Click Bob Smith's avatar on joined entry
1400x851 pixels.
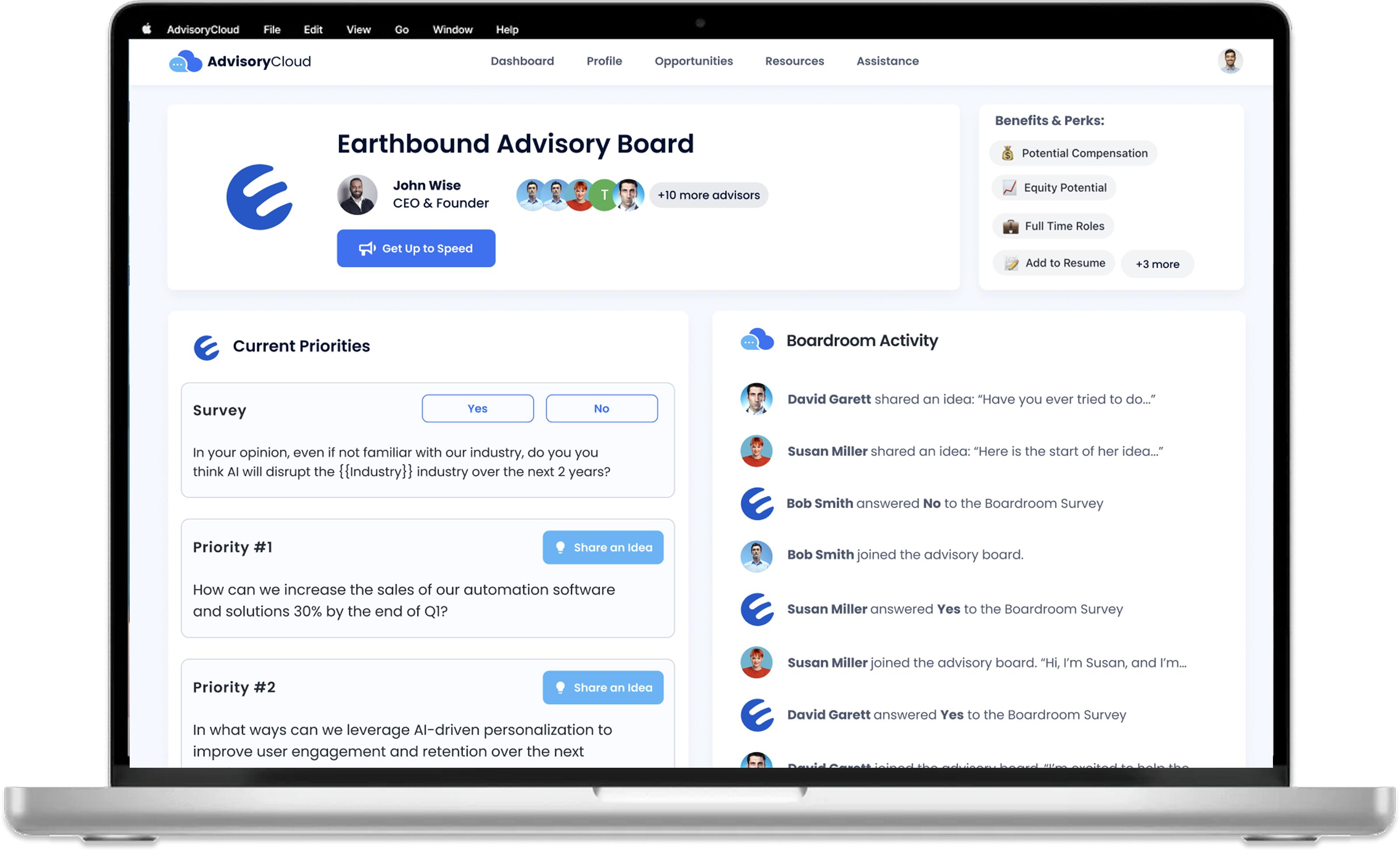coord(756,556)
